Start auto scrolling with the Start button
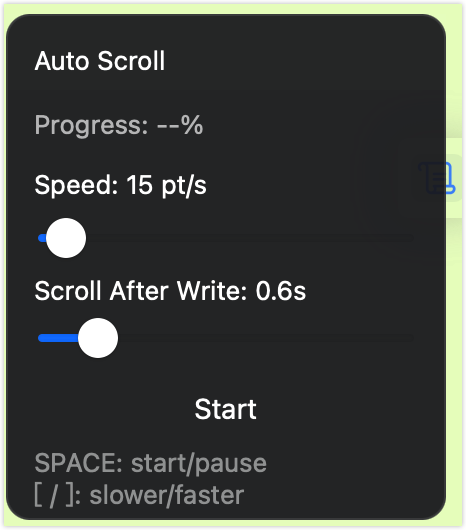 pos(226,409)
